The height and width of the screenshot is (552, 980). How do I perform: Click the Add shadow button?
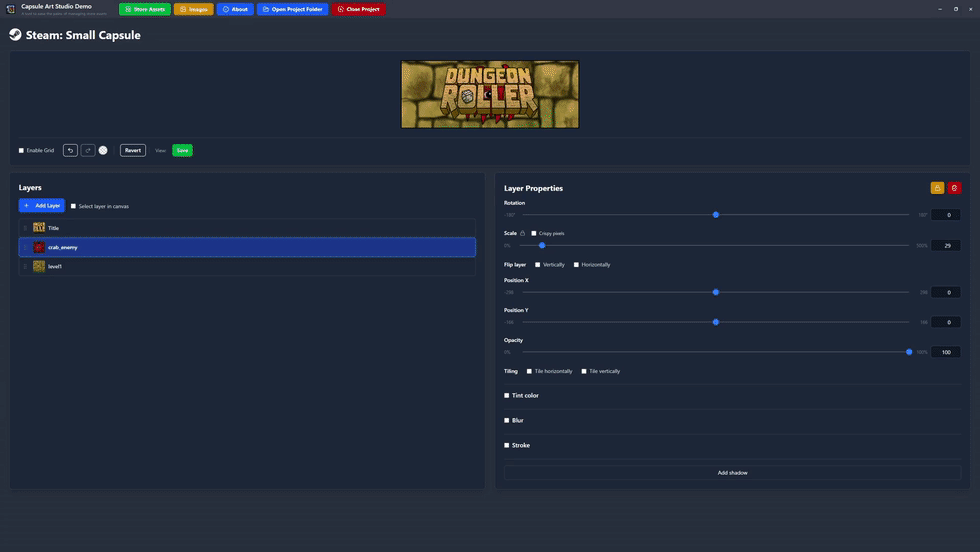pyautogui.click(x=732, y=473)
